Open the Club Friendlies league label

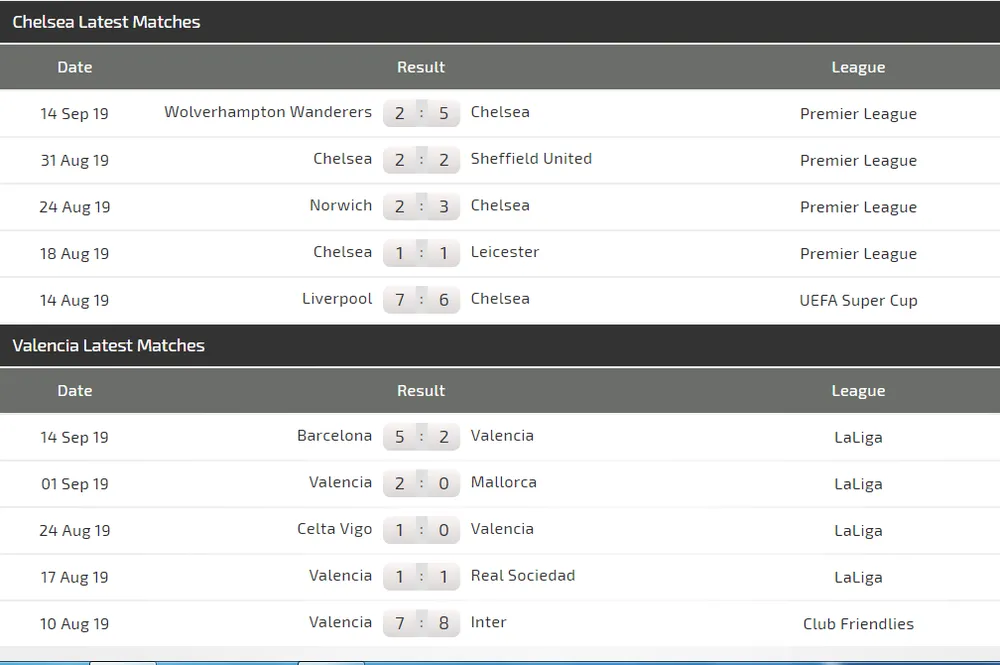point(858,624)
